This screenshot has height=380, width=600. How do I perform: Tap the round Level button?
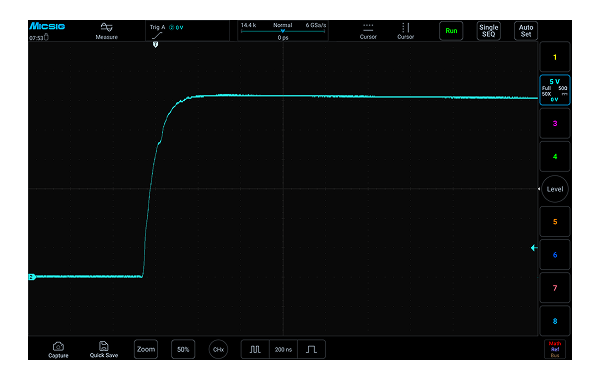(x=555, y=189)
